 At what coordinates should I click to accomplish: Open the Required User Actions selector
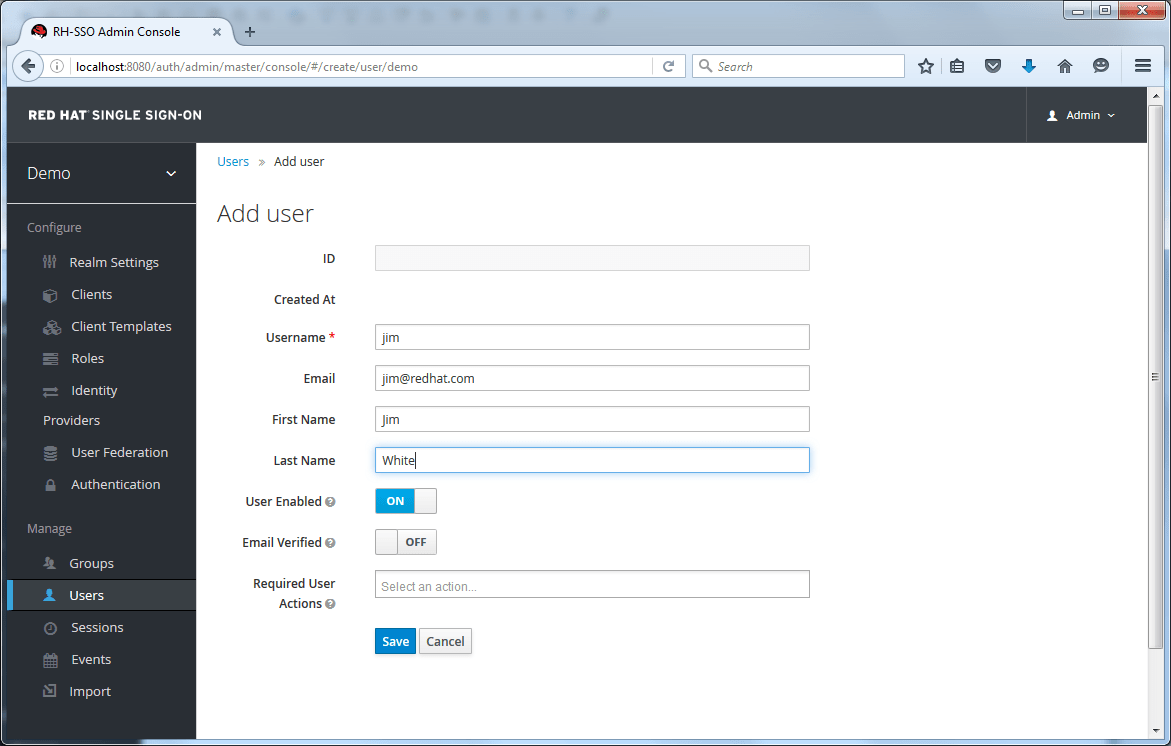coord(592,584)
